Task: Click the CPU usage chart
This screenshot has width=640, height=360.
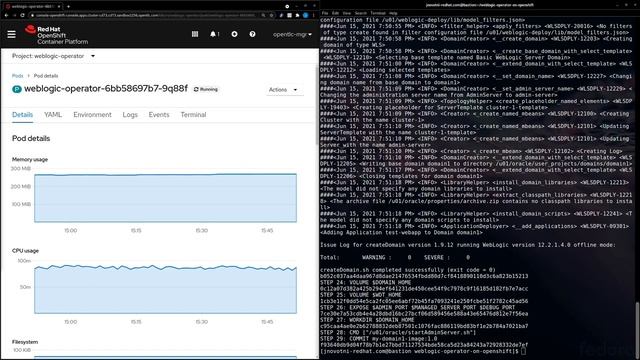Action: [x=165, y=288]
